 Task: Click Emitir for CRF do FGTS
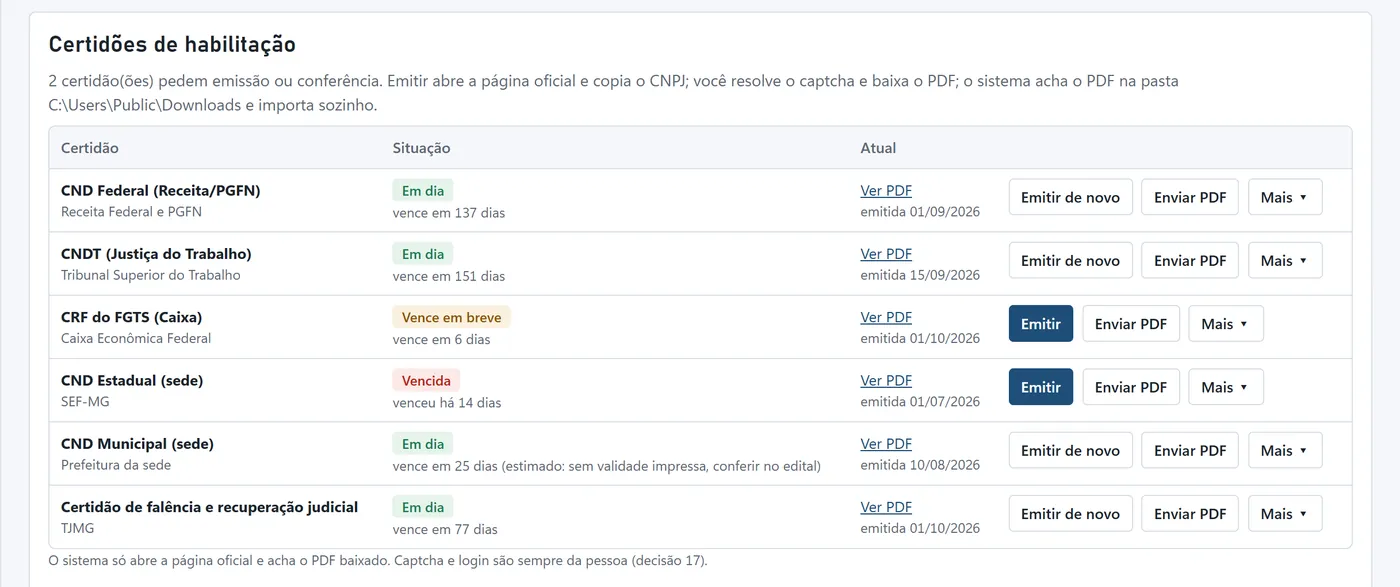[1041, 324]
